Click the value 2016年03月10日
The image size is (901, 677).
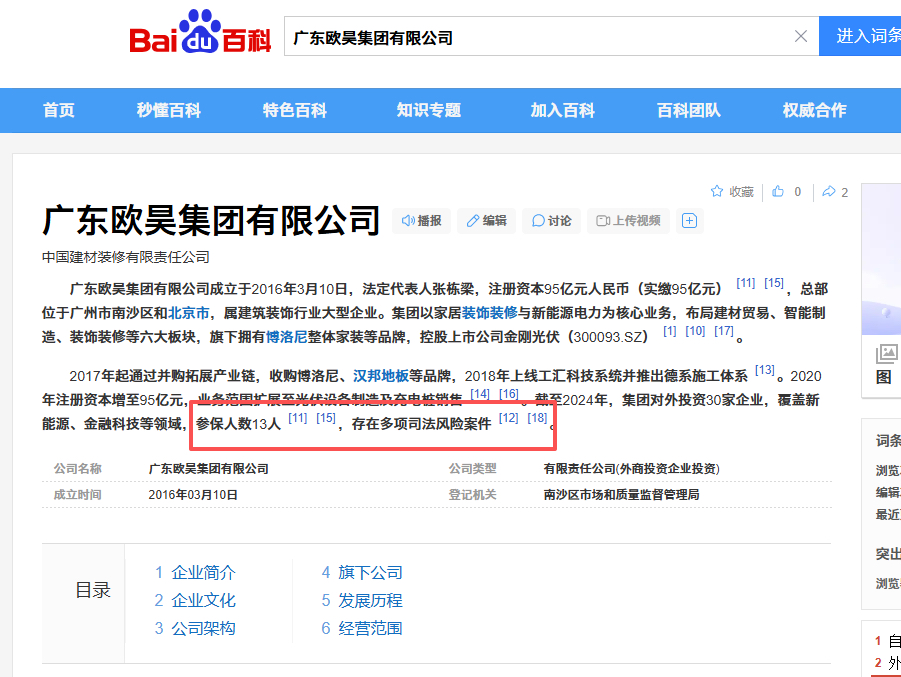click(x=193, y=495)
